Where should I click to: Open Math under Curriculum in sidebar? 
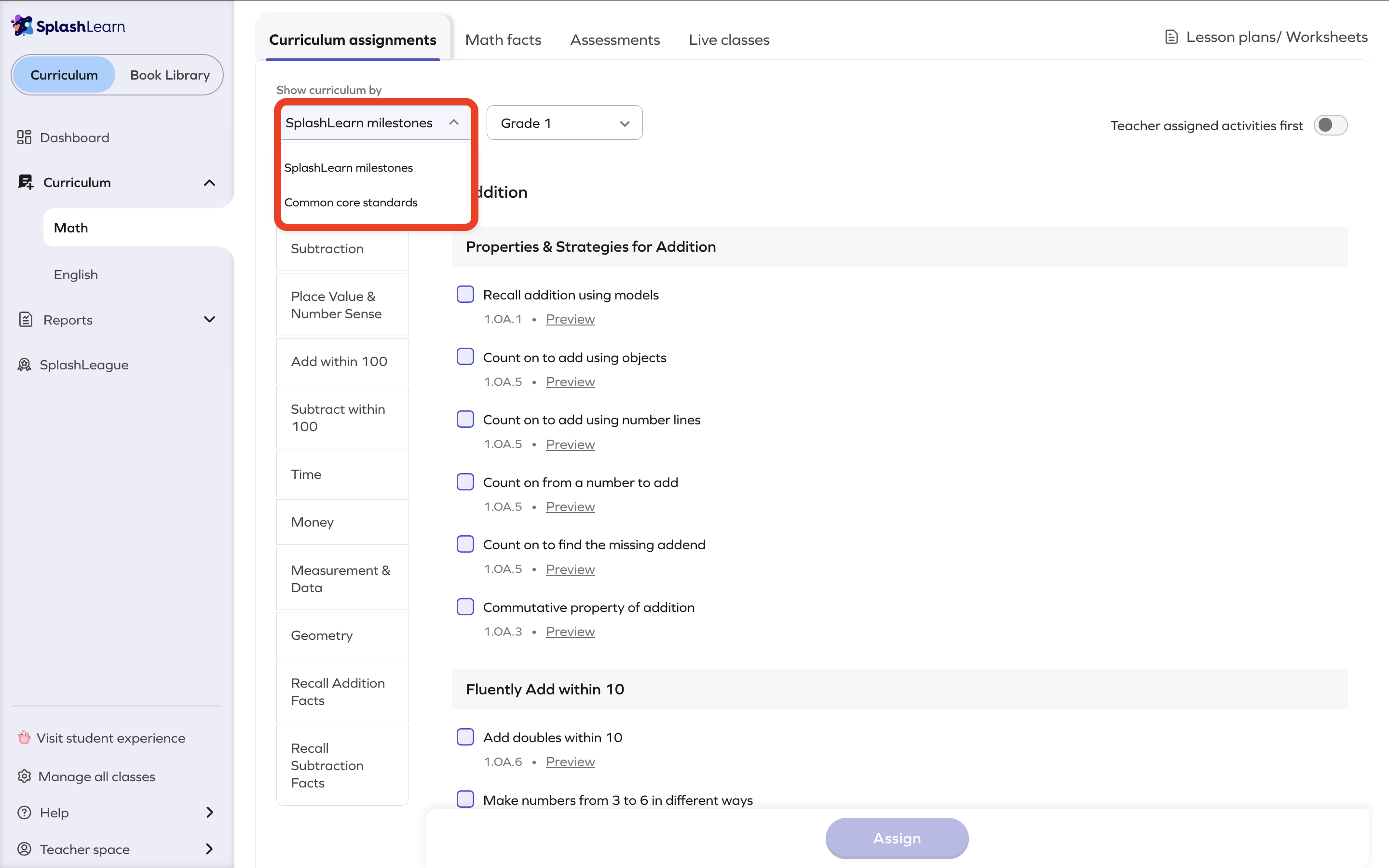coord(138,228)
